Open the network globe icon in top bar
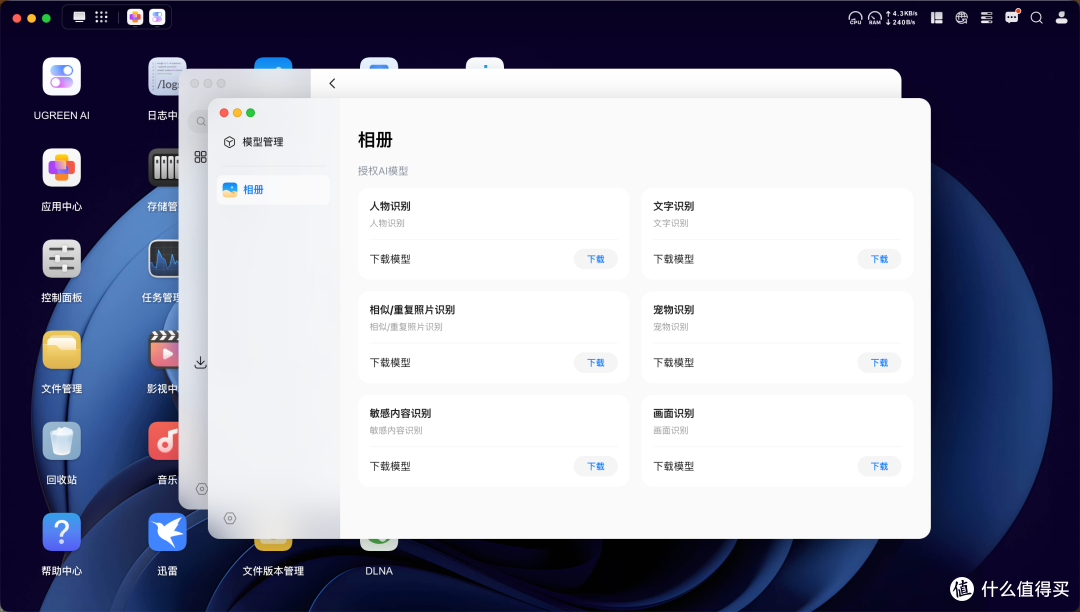 962,18
